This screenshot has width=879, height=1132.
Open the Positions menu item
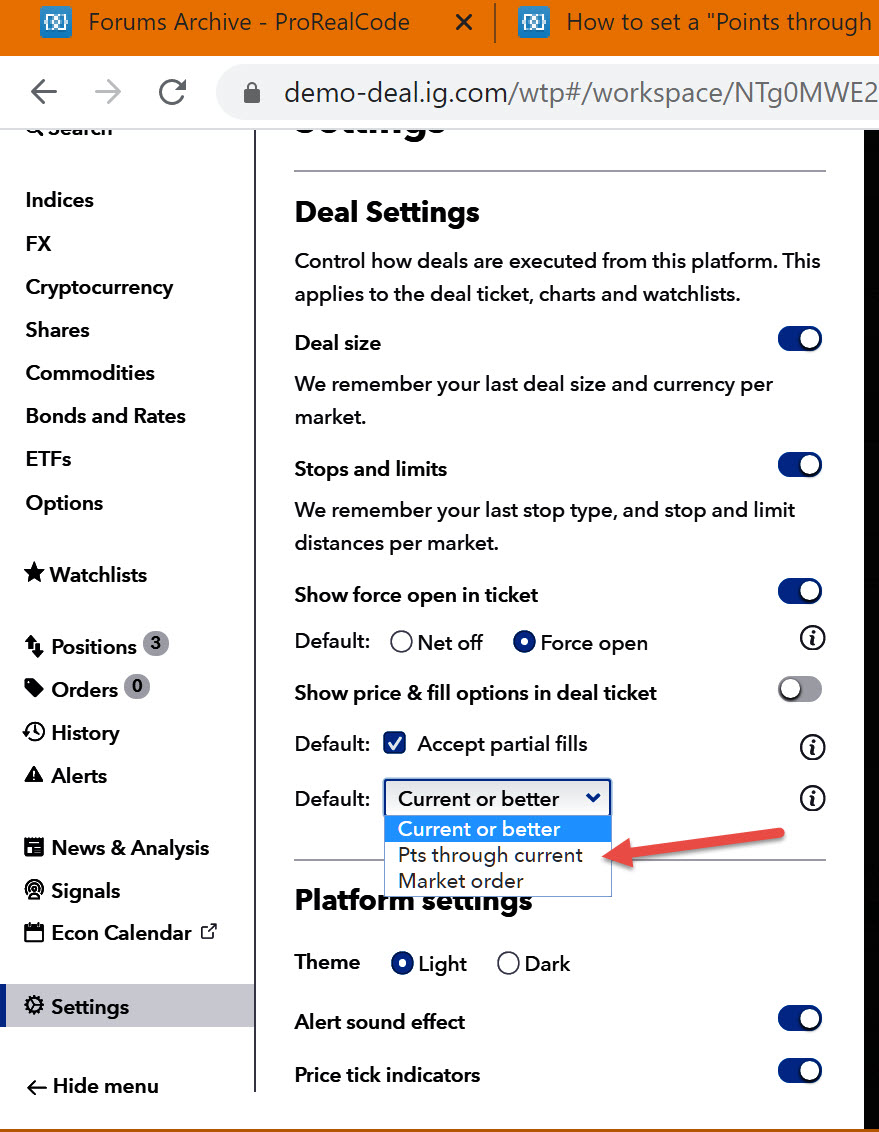93,647
